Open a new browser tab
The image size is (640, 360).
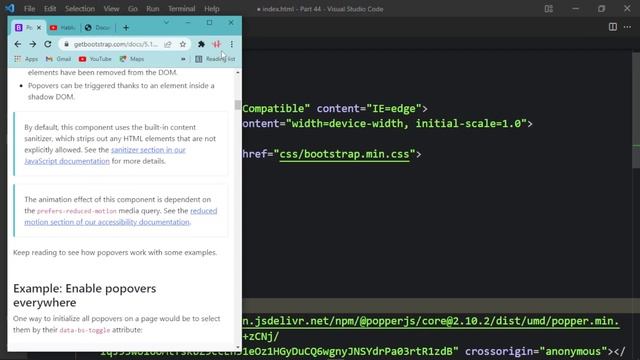pyautogui.click(x=126, y=28)
